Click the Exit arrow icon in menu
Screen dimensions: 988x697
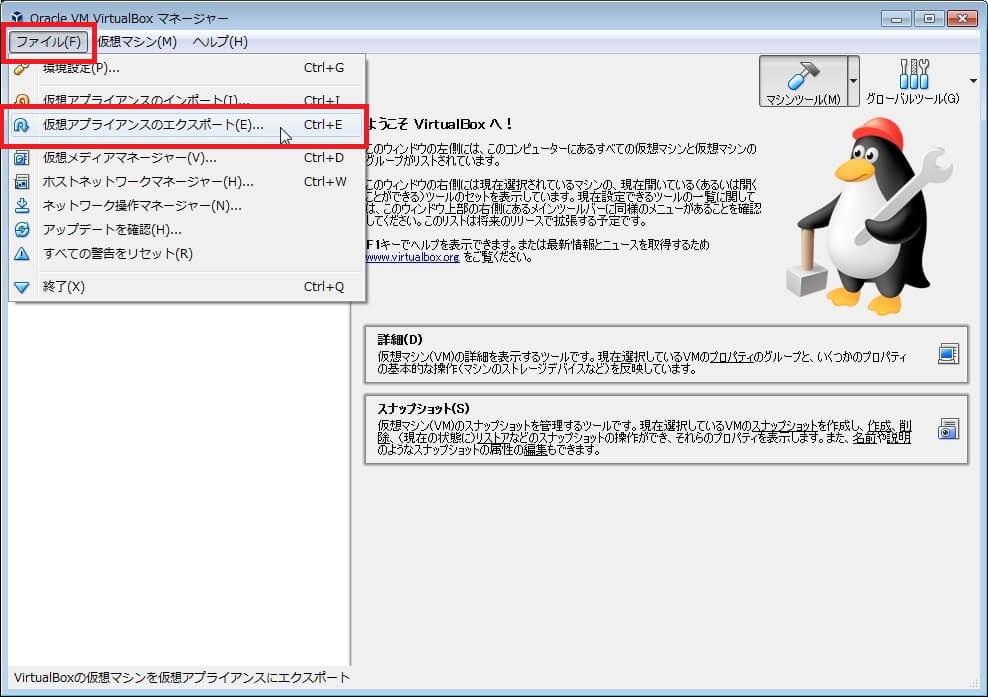click(22, 287)
